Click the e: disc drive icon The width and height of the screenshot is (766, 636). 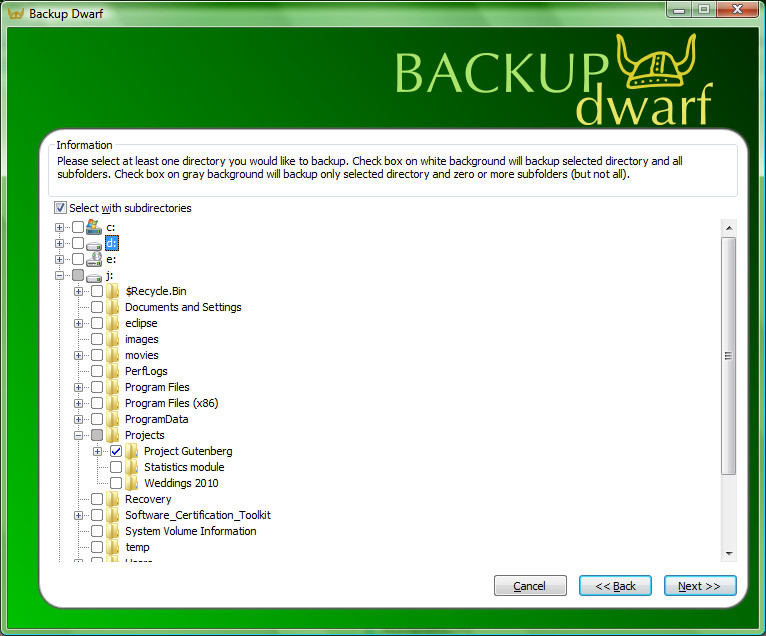point(94,259)
